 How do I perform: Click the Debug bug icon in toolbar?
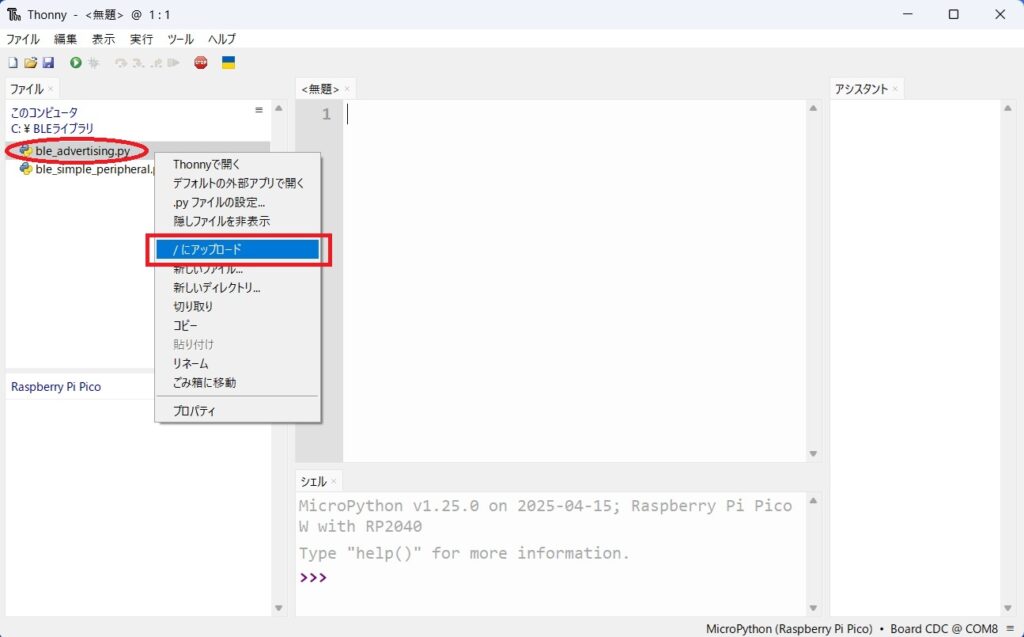pos(94,63)
